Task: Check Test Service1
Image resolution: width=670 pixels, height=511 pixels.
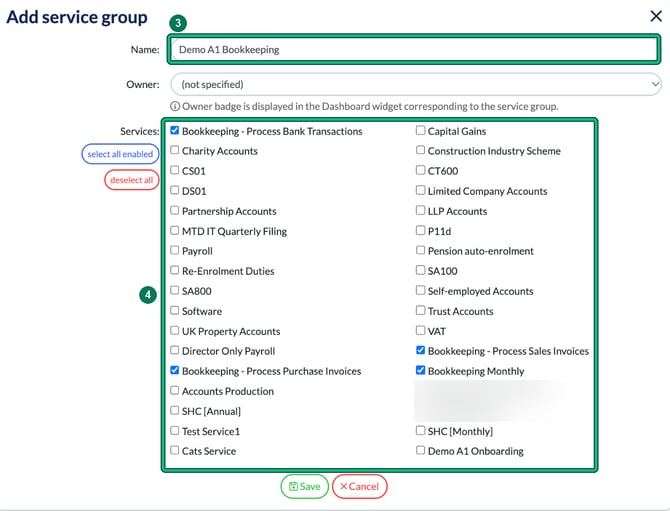Action: (x=174, y=430)
